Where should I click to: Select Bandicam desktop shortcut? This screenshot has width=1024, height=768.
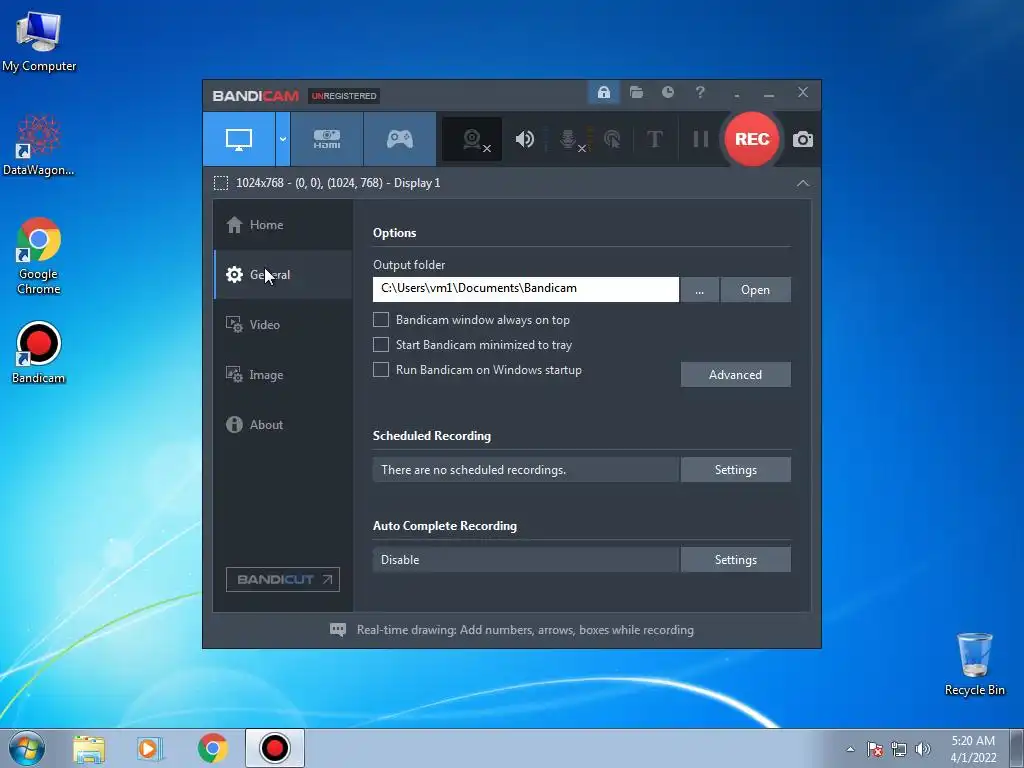tap(39, 353)
